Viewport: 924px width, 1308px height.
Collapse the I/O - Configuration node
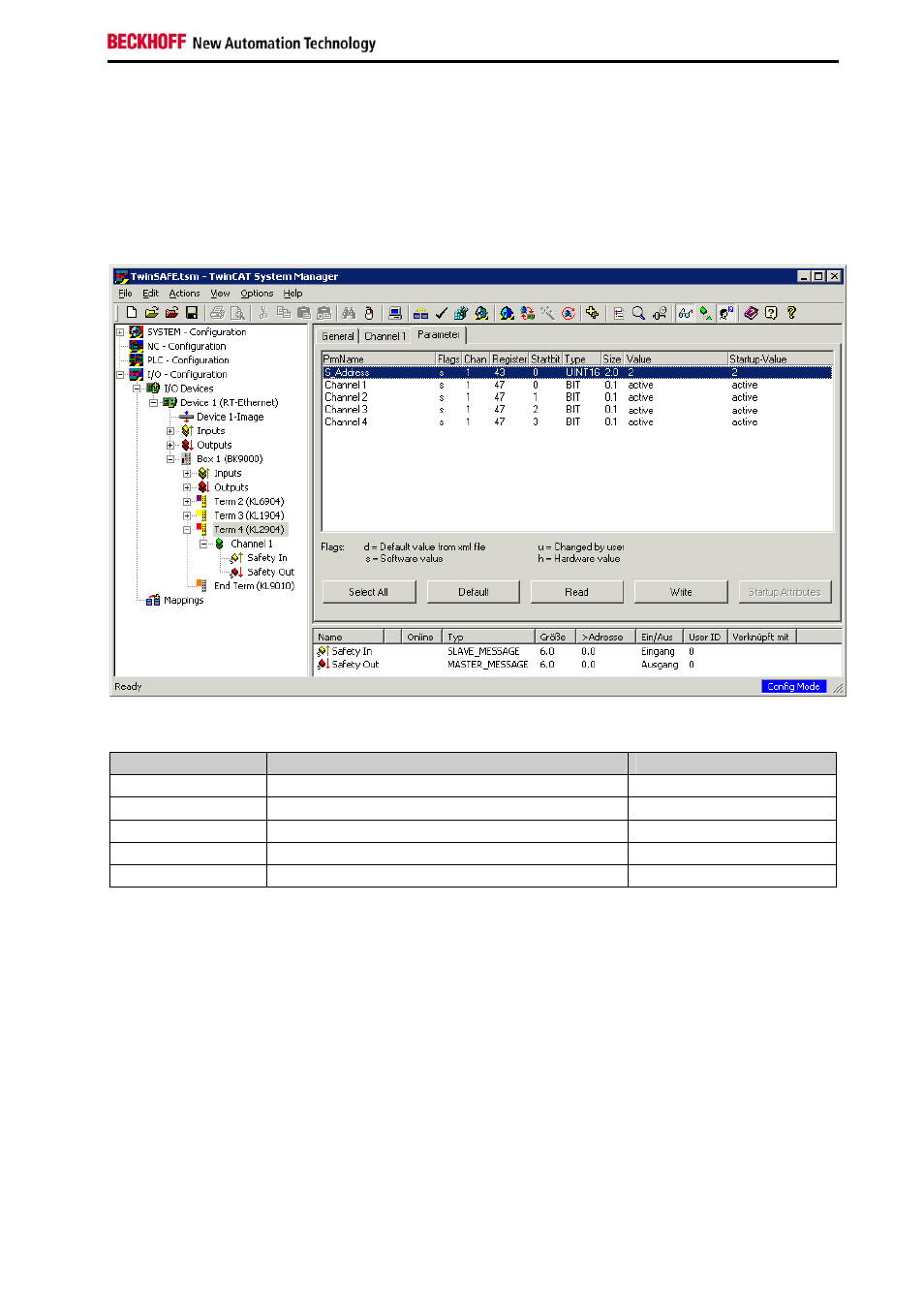click(120, 375)
